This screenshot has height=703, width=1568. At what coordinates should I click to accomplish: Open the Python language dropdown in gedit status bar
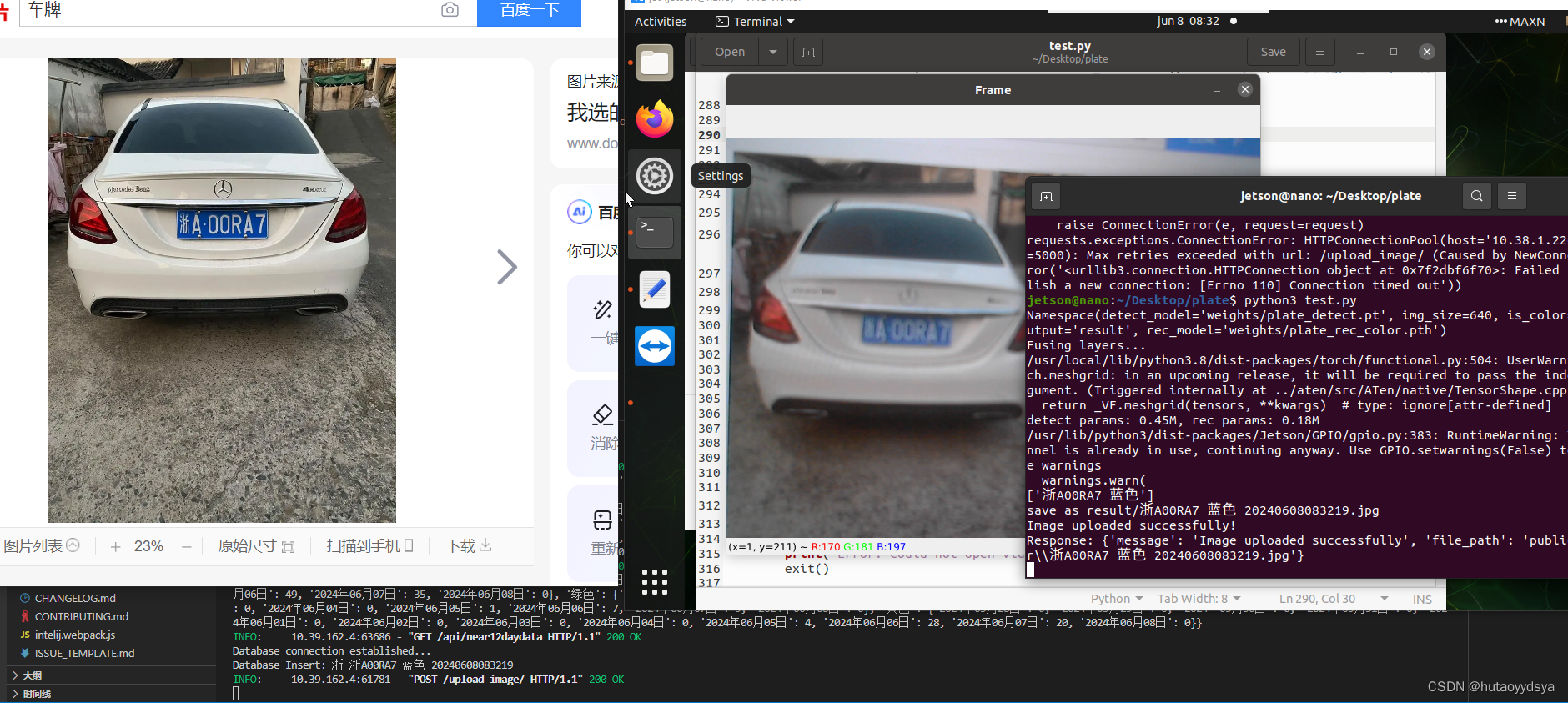tap(1116, 599)
